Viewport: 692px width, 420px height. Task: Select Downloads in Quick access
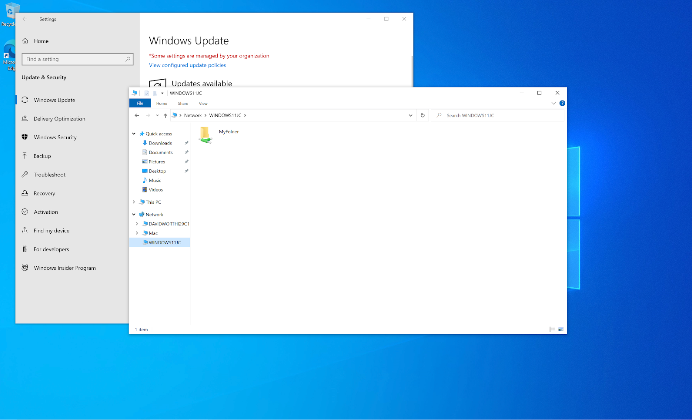pos(160,143)
